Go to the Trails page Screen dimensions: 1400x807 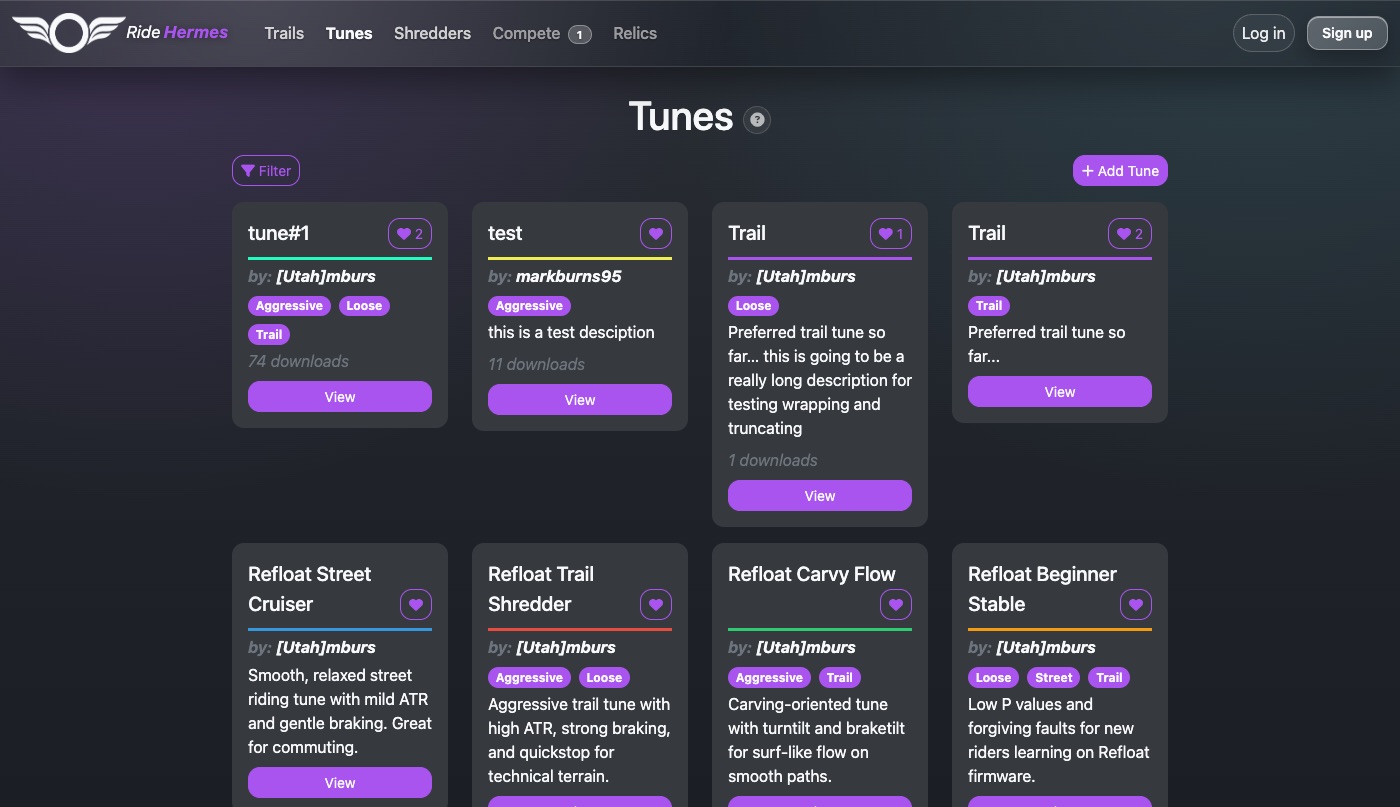pos(284,33)
